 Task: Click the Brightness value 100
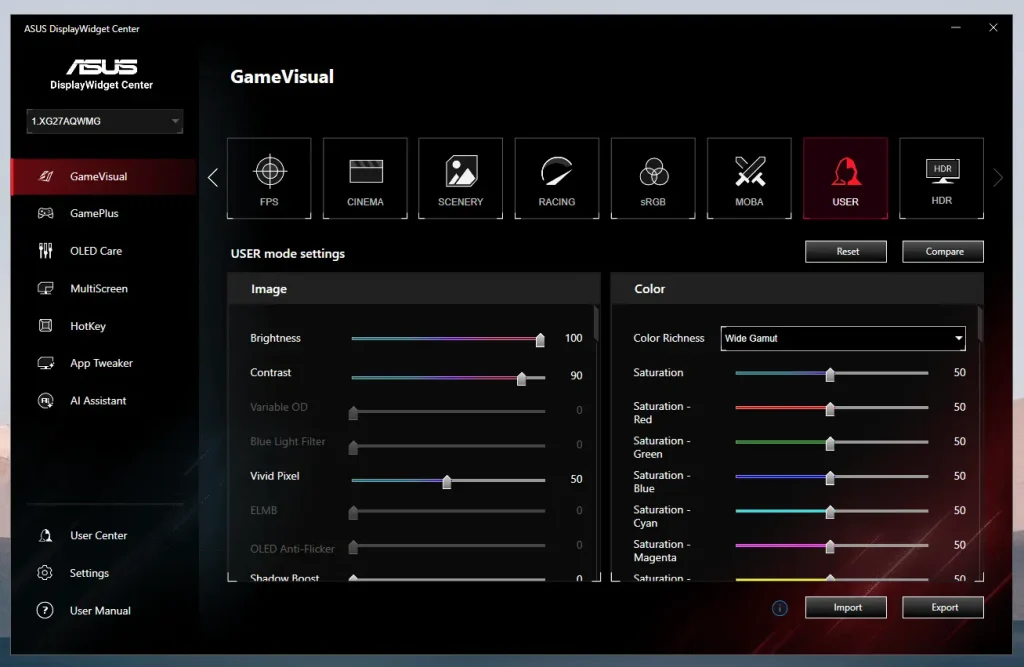[x=573, y=338]
